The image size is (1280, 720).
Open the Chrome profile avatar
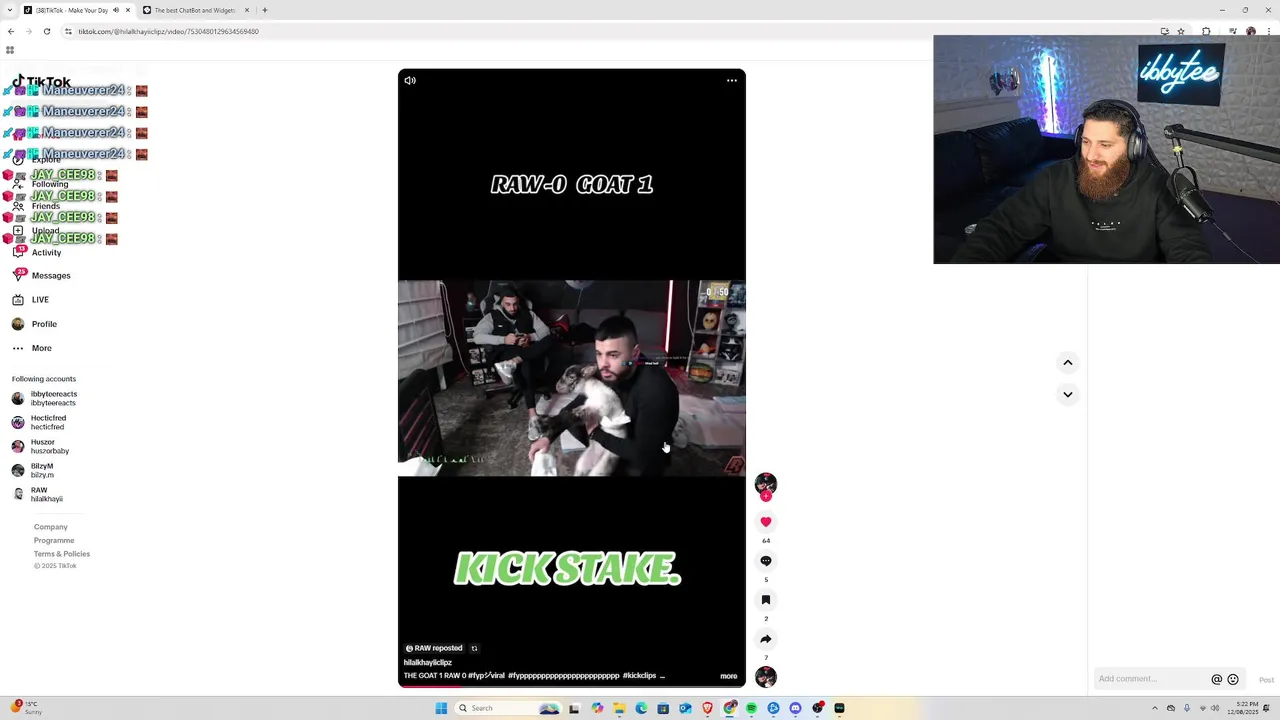1251,31
